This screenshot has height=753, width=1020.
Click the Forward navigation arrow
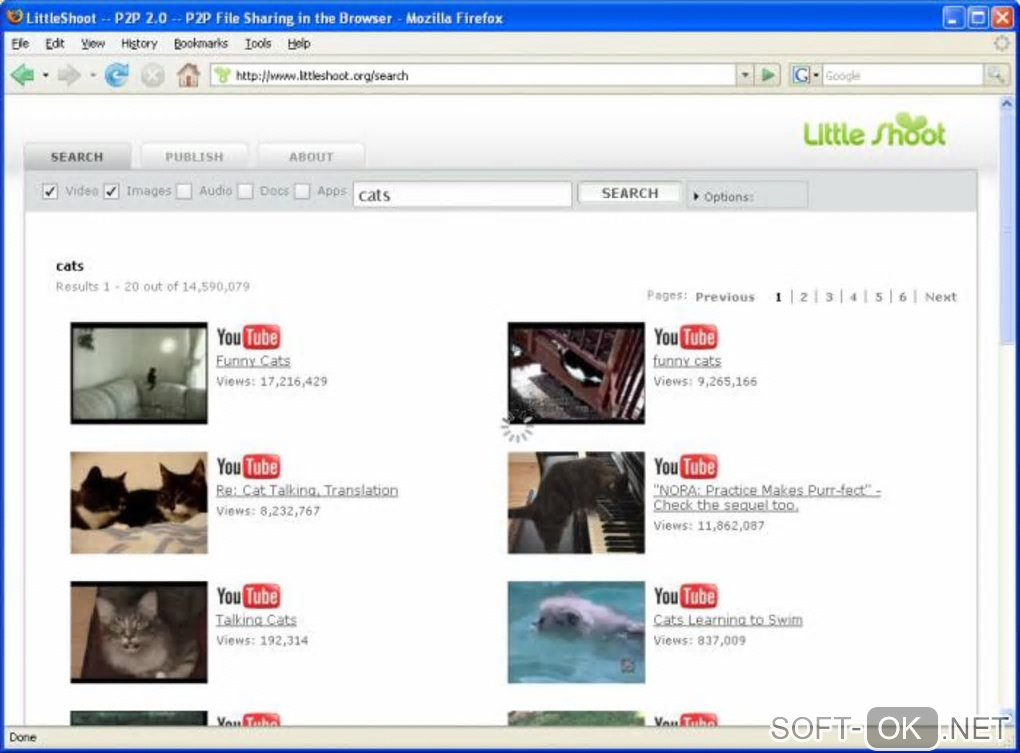[69, 75]
